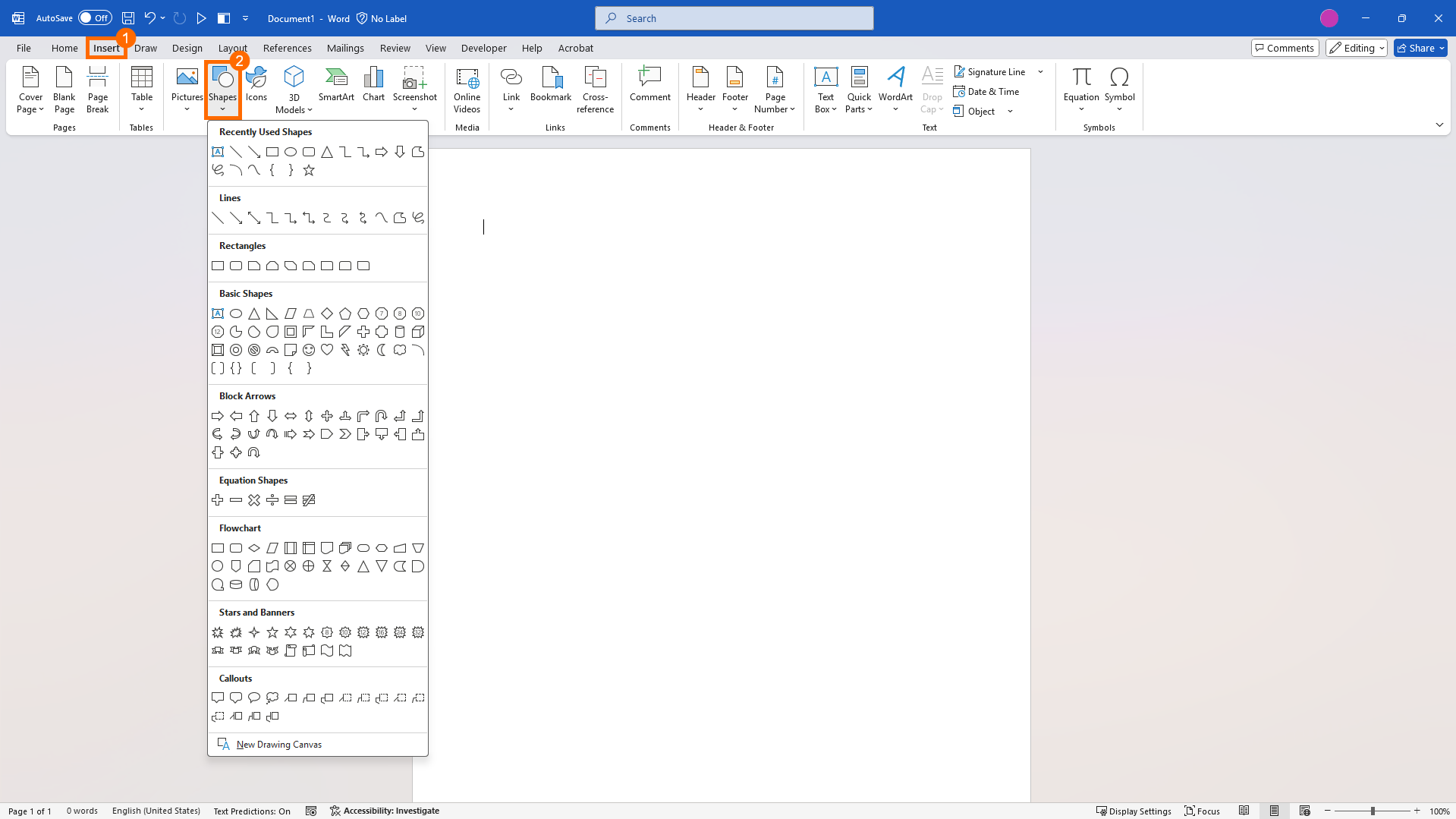The height and width of the screenshot is (819, 1456).
Task: Click New Drawing Canvas
Action: (278, 745)
